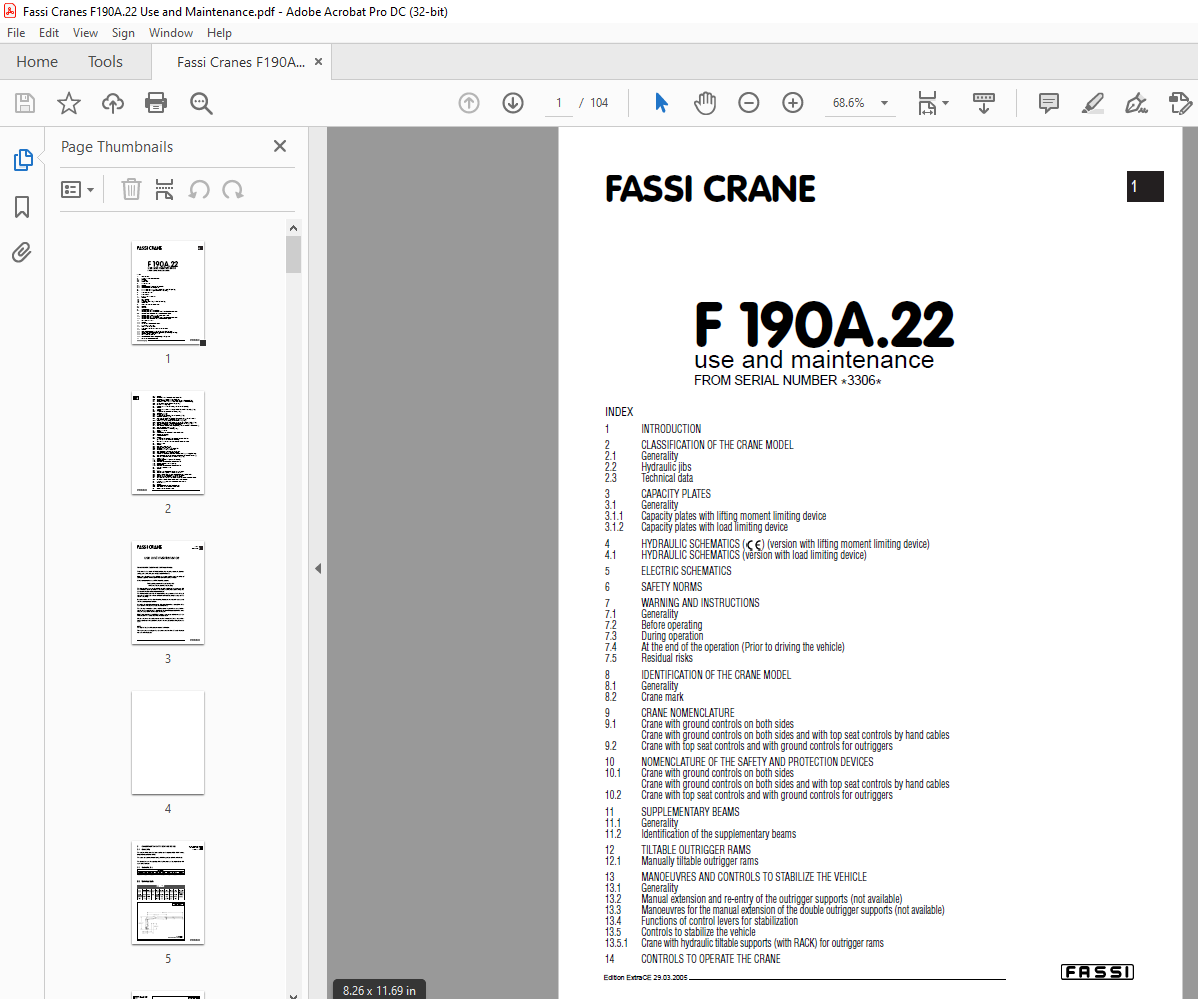Viewport: 1198px width, 999px height.
Task: Click the INTRODUCTION index entry
Action: click(671, 429)
